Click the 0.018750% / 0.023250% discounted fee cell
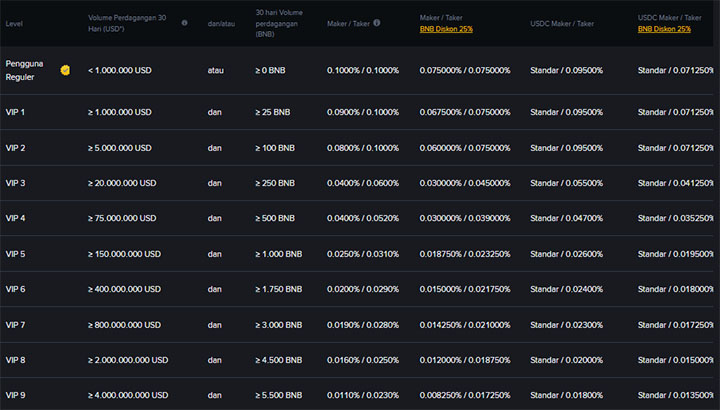This screenshot has height=410, width=720. click(465, 254)
